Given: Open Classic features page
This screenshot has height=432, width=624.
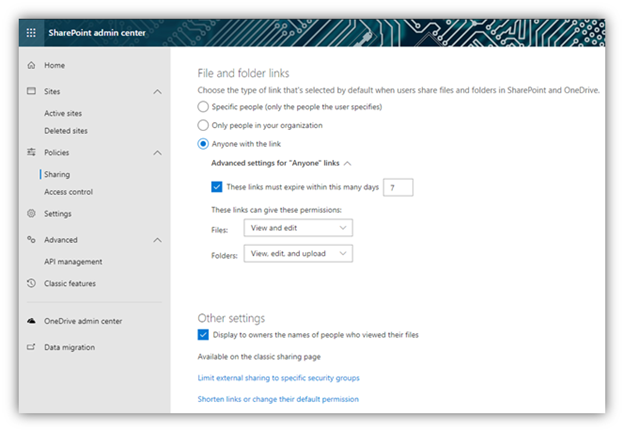Looking at the screenshot, I should (70, 283).
